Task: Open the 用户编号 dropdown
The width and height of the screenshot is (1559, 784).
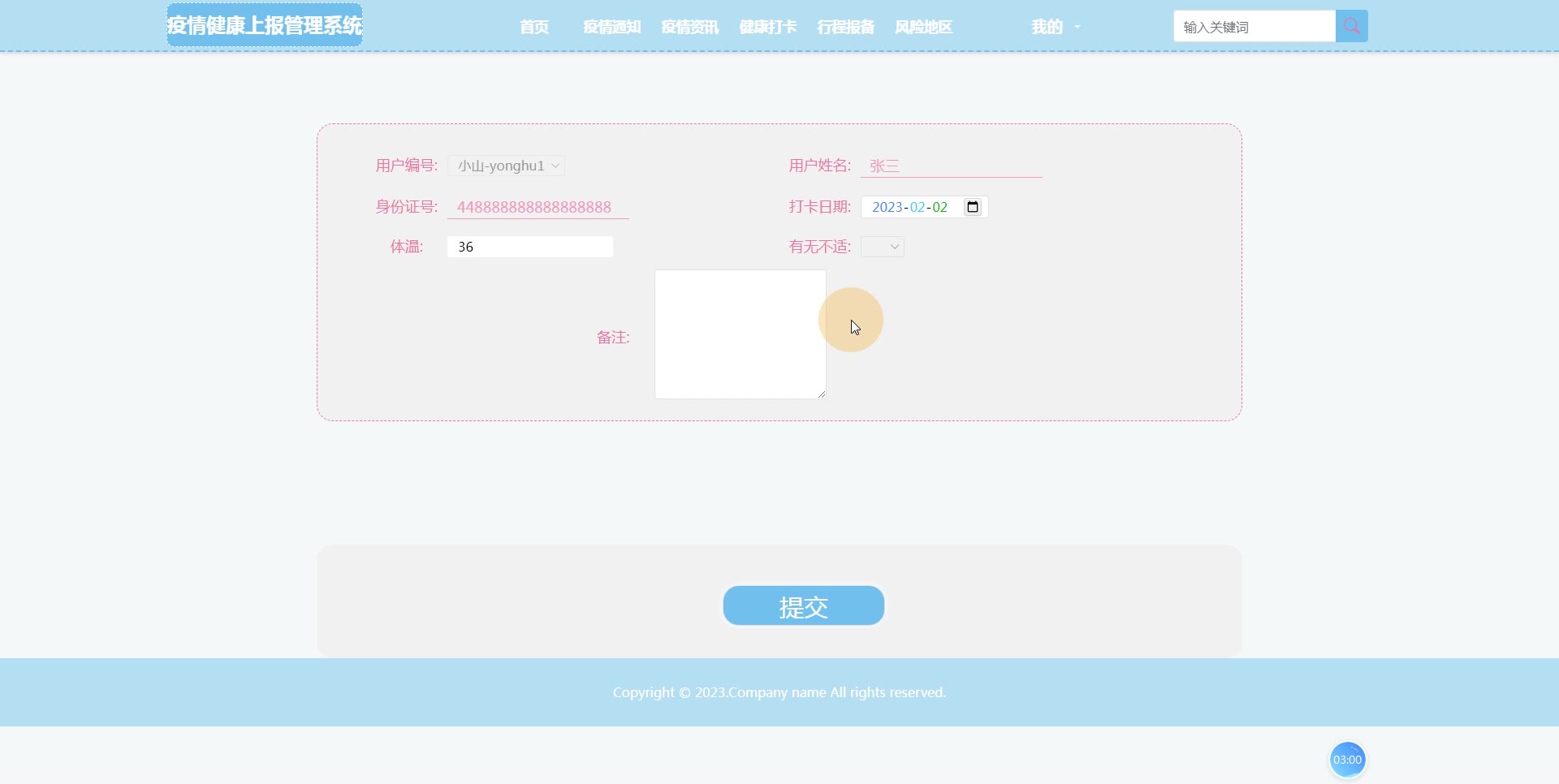Action: click(507, 166)
